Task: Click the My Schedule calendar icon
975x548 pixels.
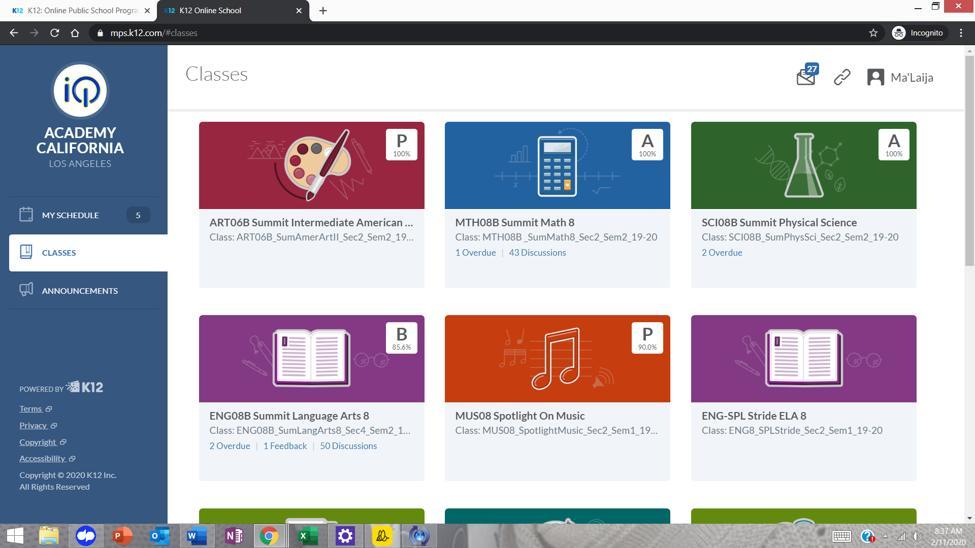Action: 26,215
